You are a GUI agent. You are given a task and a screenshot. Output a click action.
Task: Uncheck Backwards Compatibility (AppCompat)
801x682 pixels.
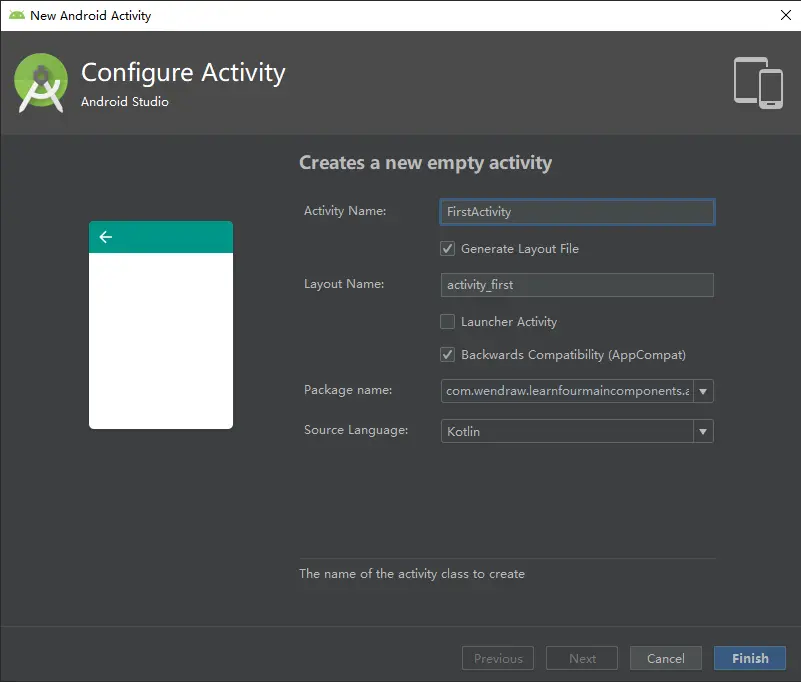[447, 354]
